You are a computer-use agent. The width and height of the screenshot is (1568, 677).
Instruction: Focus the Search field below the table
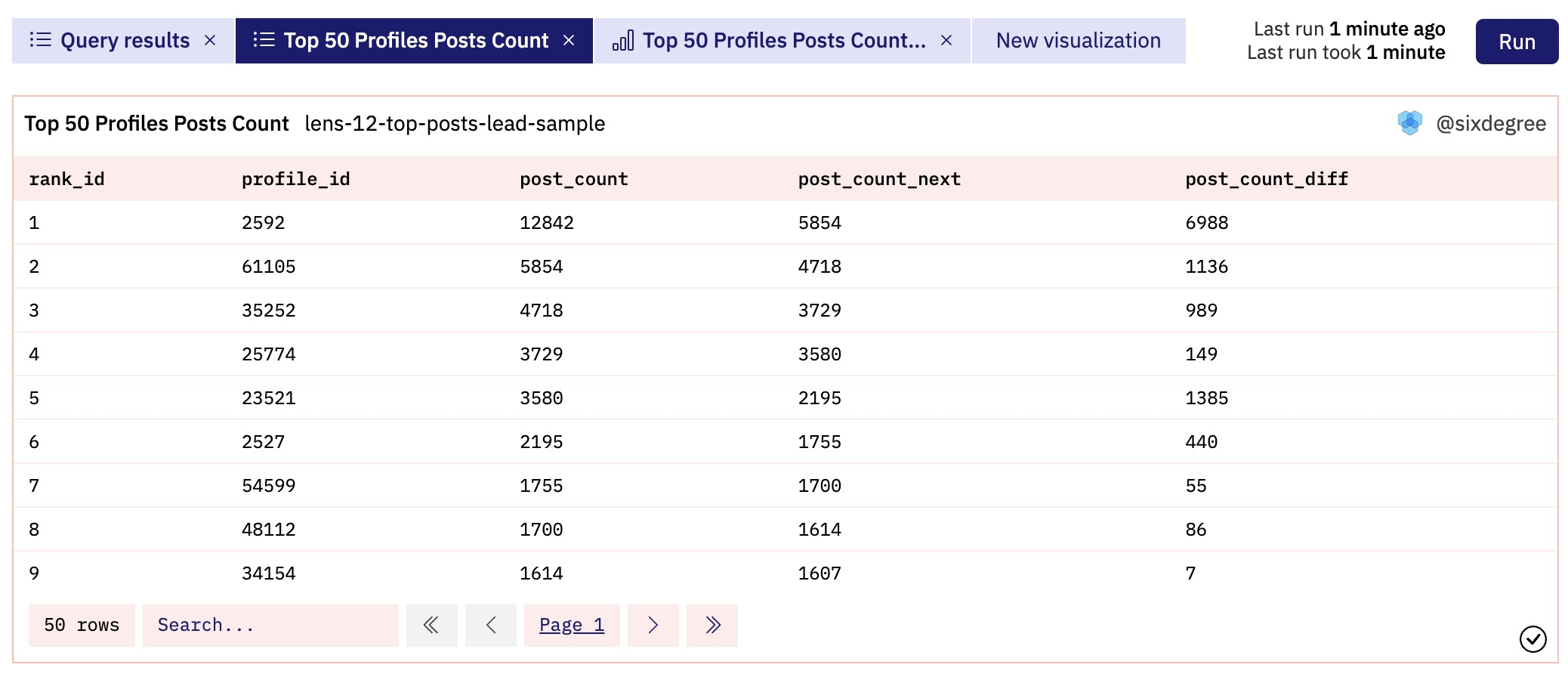pos(270,626)
